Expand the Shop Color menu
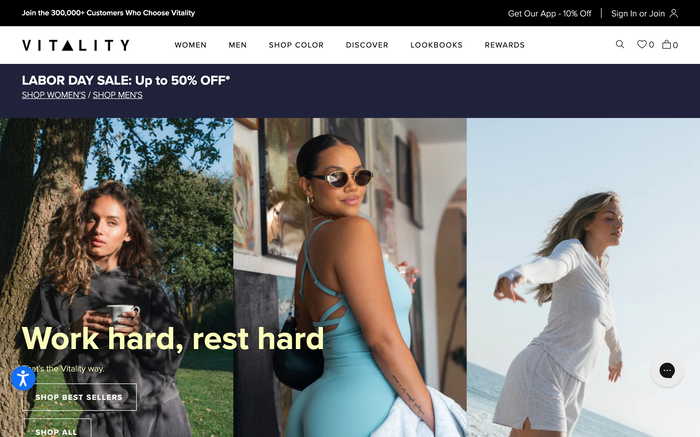Screen dimensions: 700x437 point(296,45)
